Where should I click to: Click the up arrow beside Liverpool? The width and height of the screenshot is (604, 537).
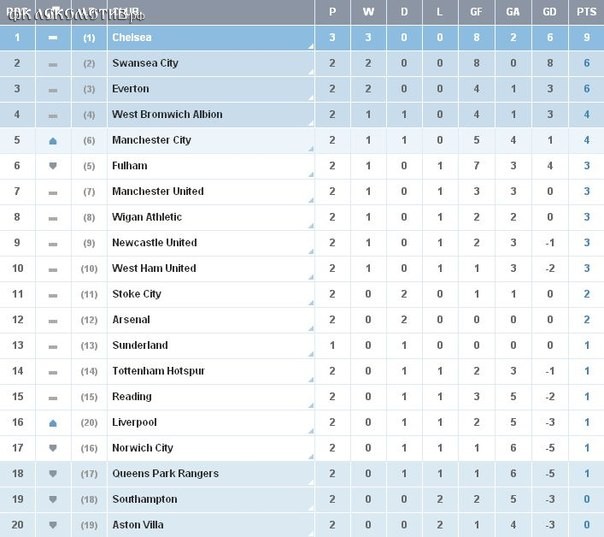click(x=53, y=423)
